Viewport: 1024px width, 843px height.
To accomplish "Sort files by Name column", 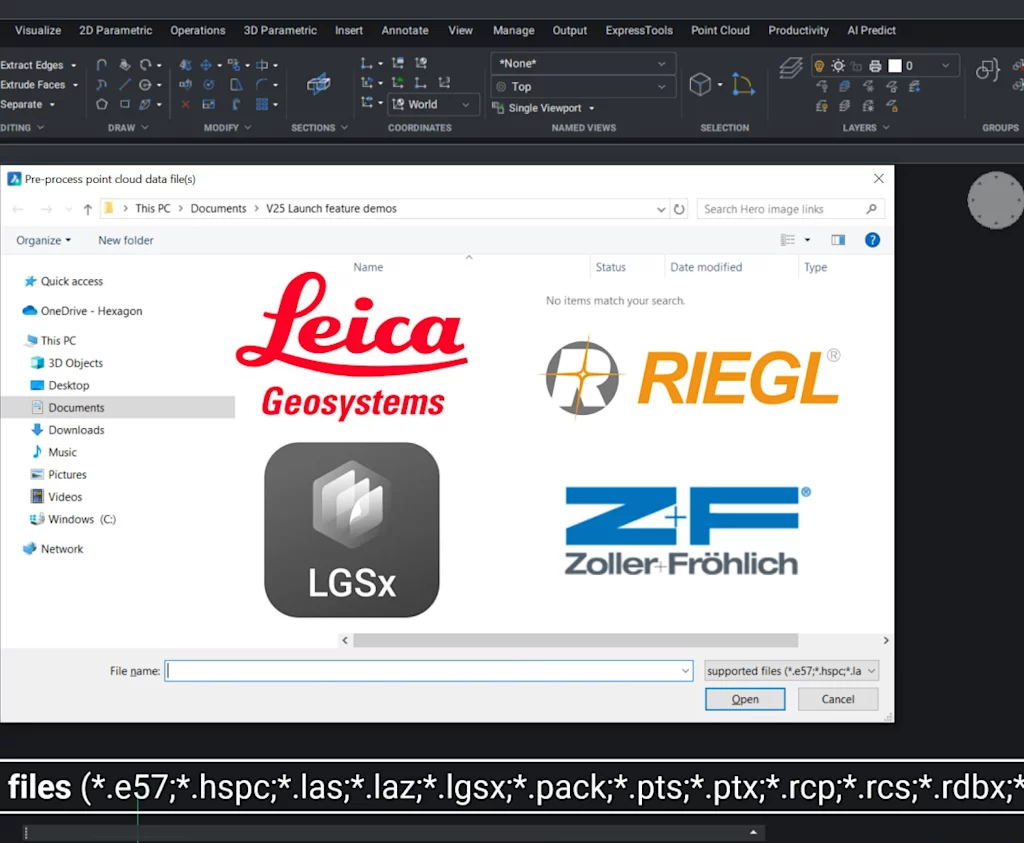I will pos(368,267).
